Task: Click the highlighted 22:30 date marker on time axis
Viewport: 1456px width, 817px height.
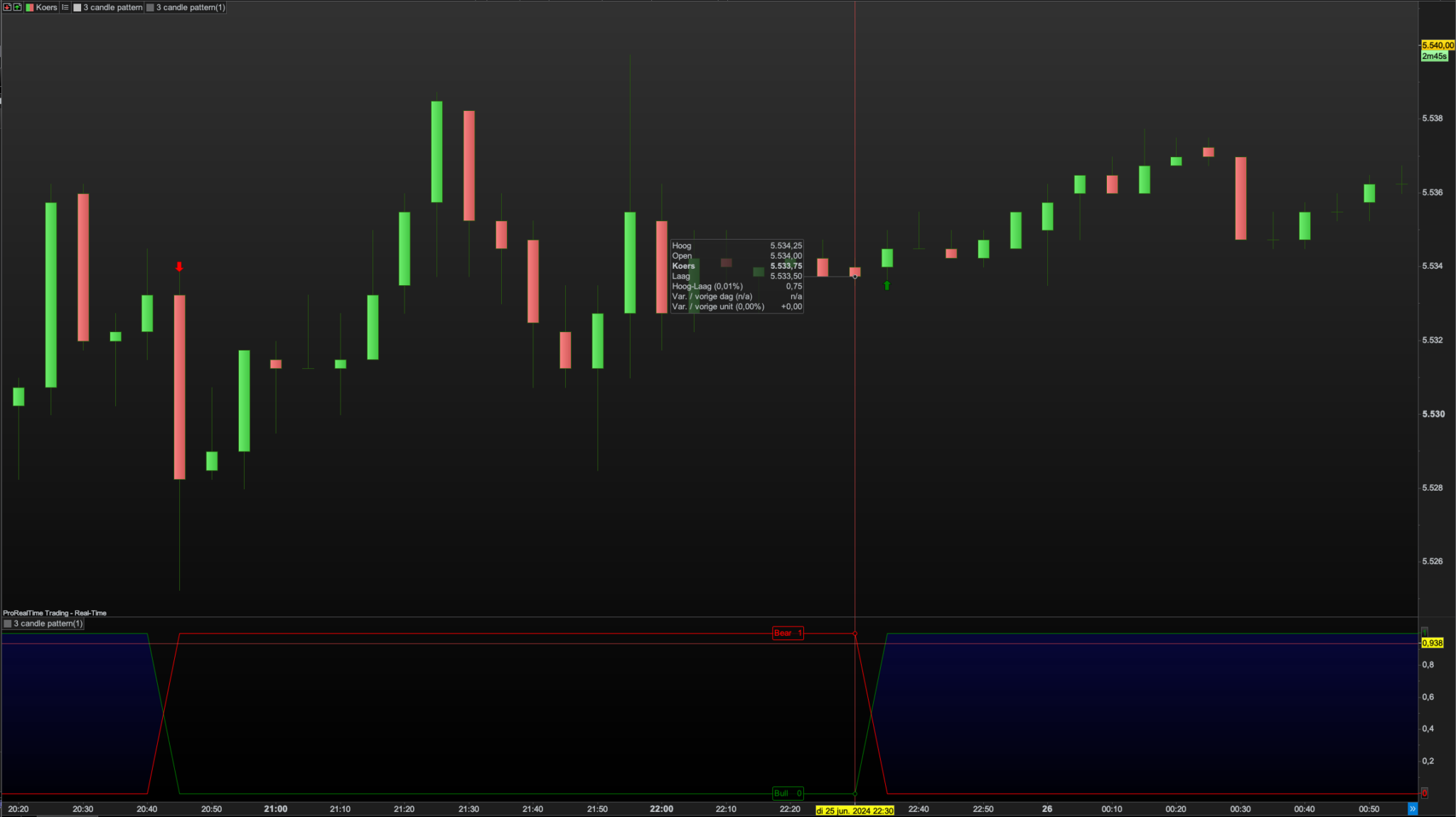Action: pos(854,811)
